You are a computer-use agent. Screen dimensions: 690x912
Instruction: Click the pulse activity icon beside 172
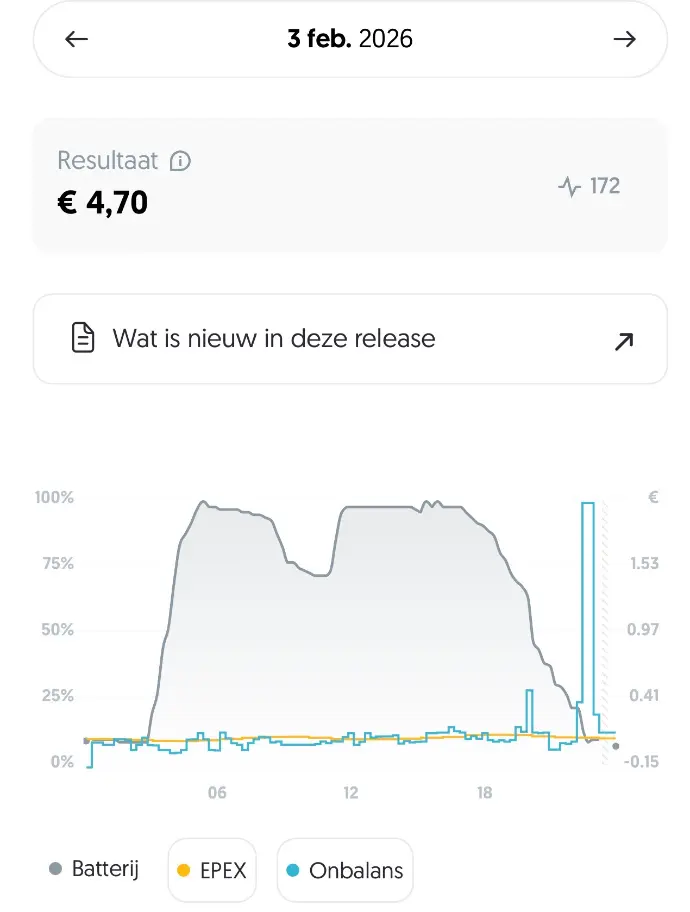point(569,187)
